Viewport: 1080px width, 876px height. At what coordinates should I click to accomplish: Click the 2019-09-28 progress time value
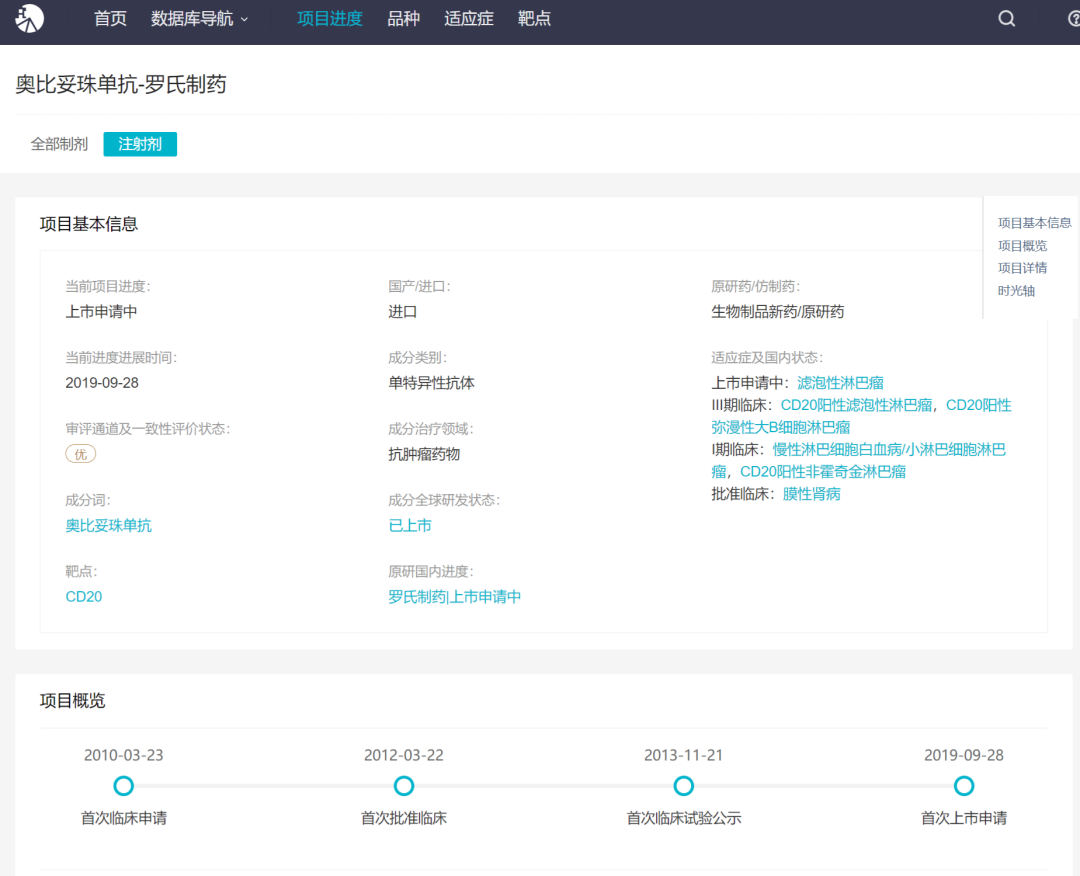(x=102, y=383)
